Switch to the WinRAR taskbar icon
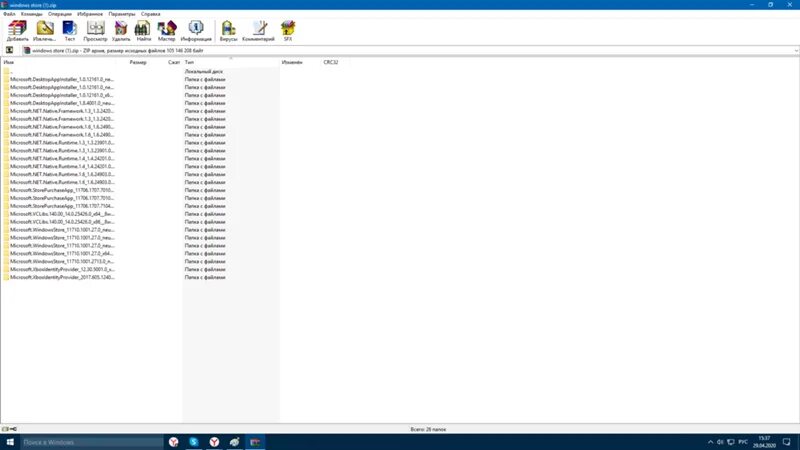 pos(255,442)
